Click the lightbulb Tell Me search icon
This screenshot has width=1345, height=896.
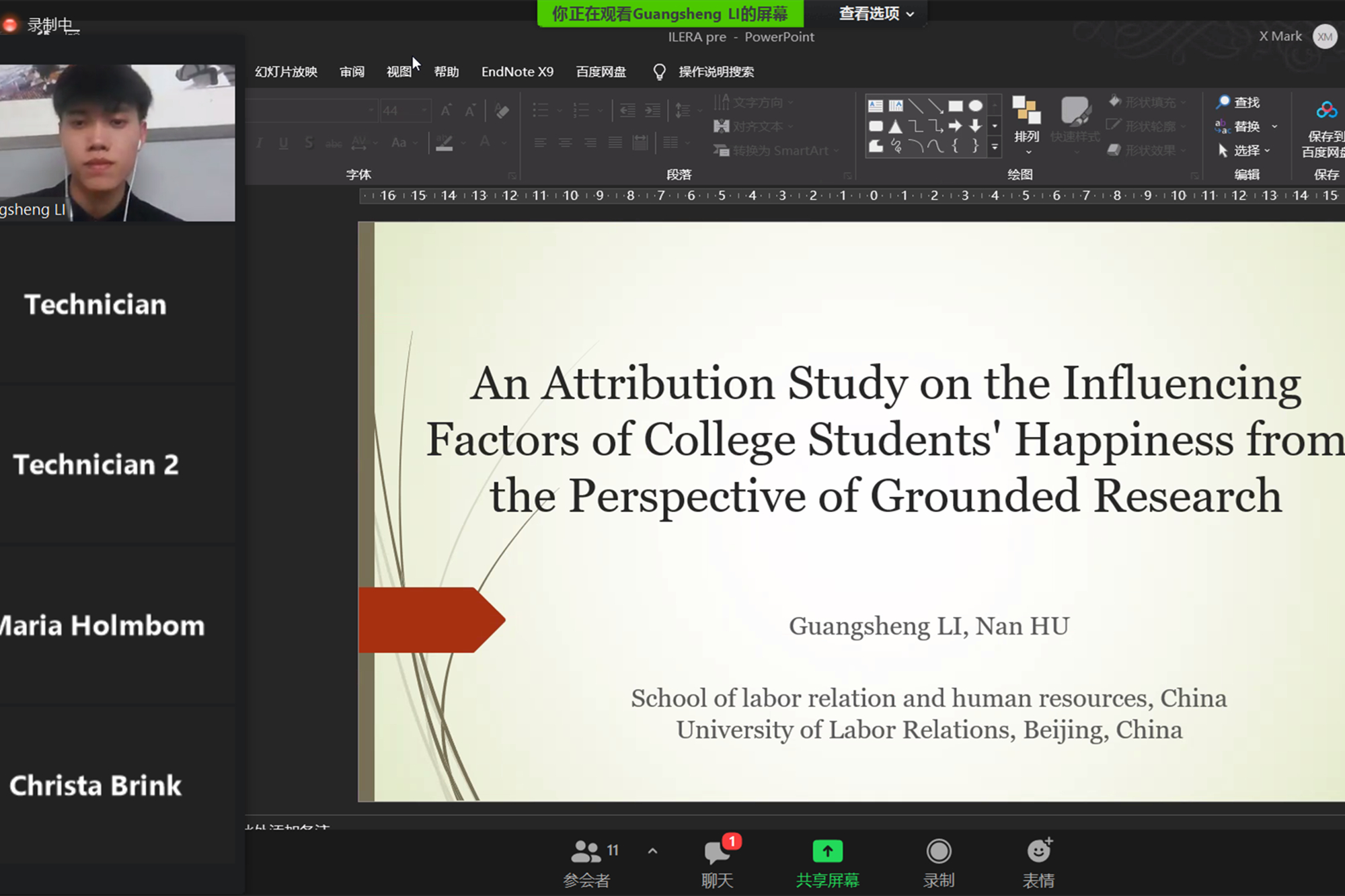659,72
